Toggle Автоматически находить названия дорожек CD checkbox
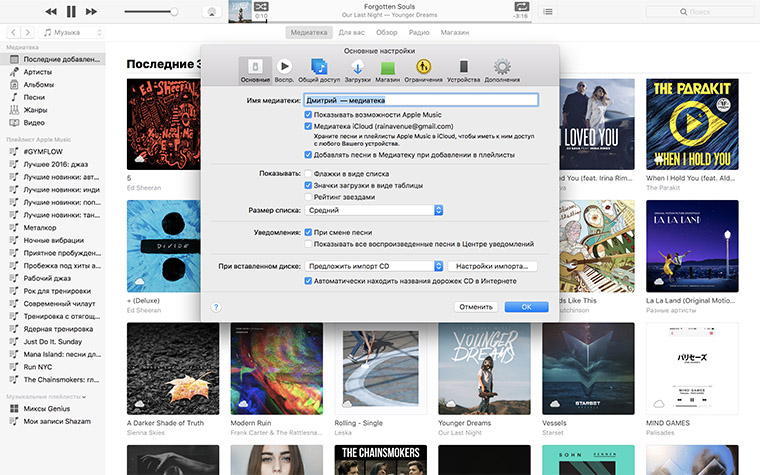This screenshot has width=760, height=475. pos(308,281)
